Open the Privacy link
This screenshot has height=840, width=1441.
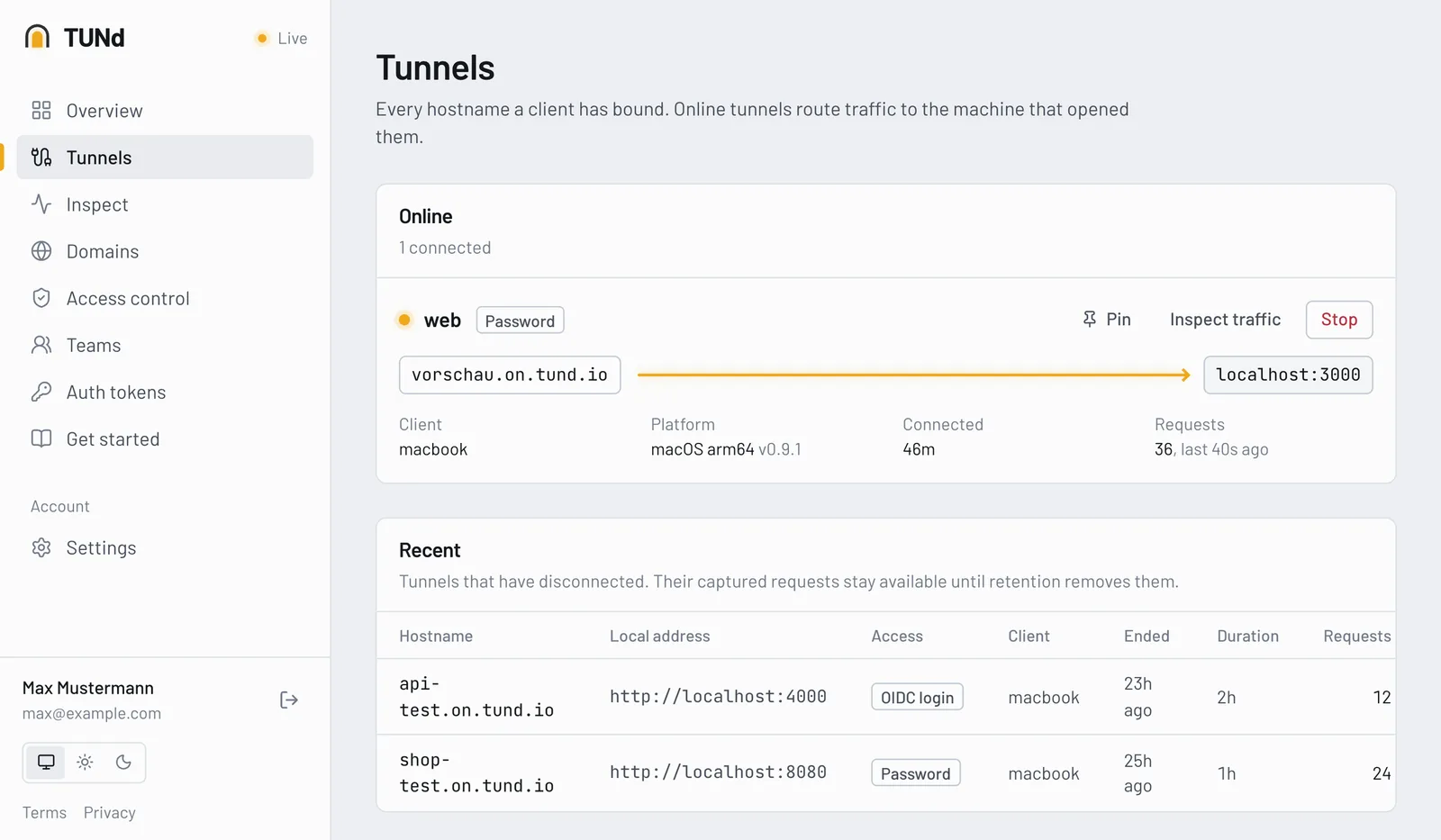pos(110,812)
